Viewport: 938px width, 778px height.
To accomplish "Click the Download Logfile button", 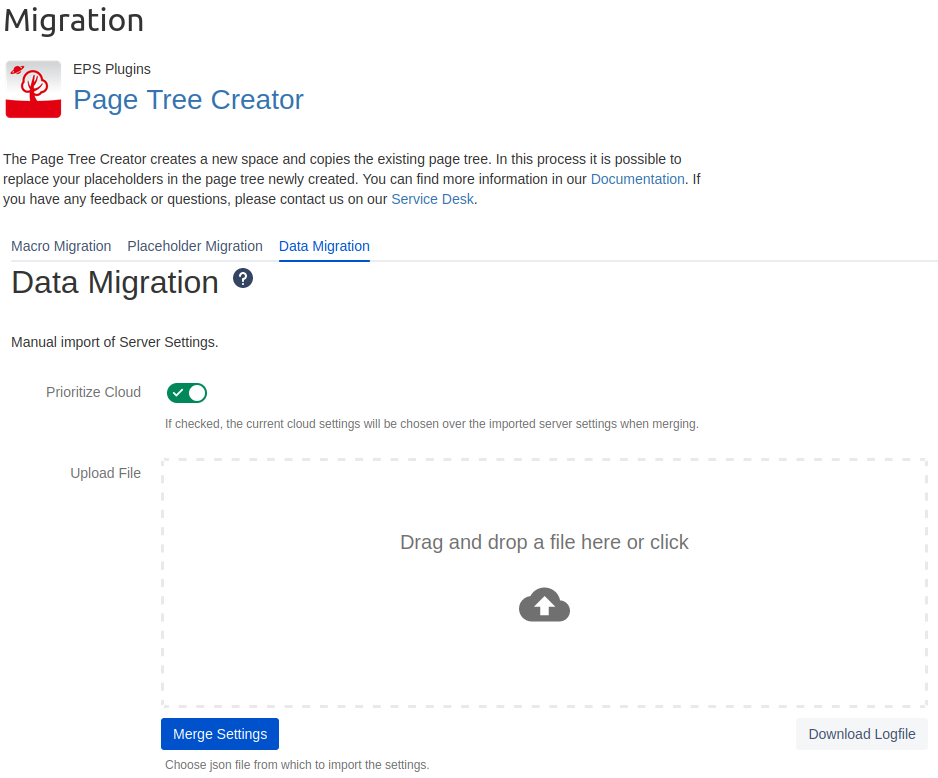I will [861, 734].
